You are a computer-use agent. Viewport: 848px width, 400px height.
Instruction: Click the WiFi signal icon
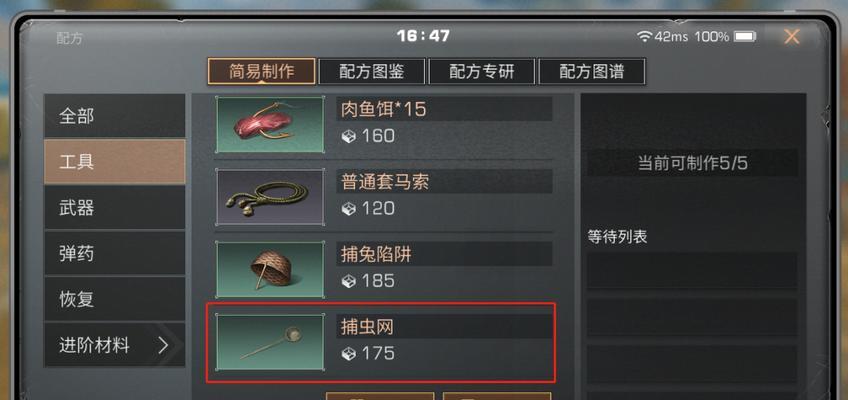click(645, 37)
